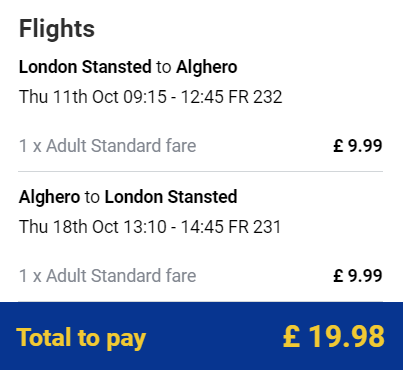Click the return flight's £ 9.99 price
403x370 pixels.
[x=358, y=276]
